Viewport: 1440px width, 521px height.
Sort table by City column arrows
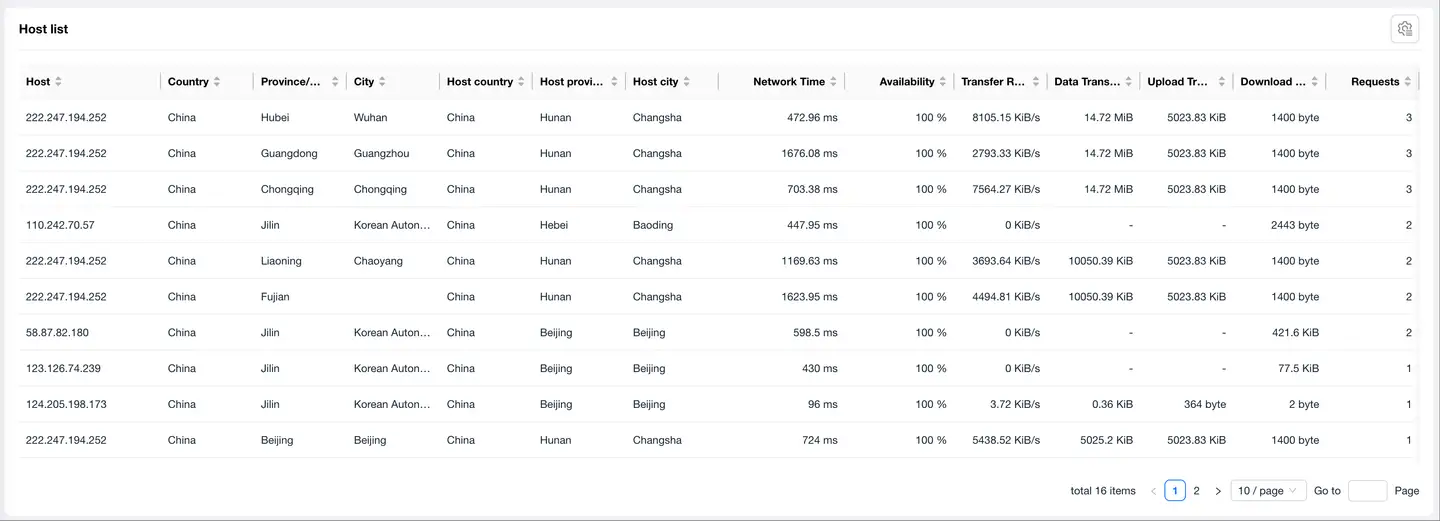point(382,82)
